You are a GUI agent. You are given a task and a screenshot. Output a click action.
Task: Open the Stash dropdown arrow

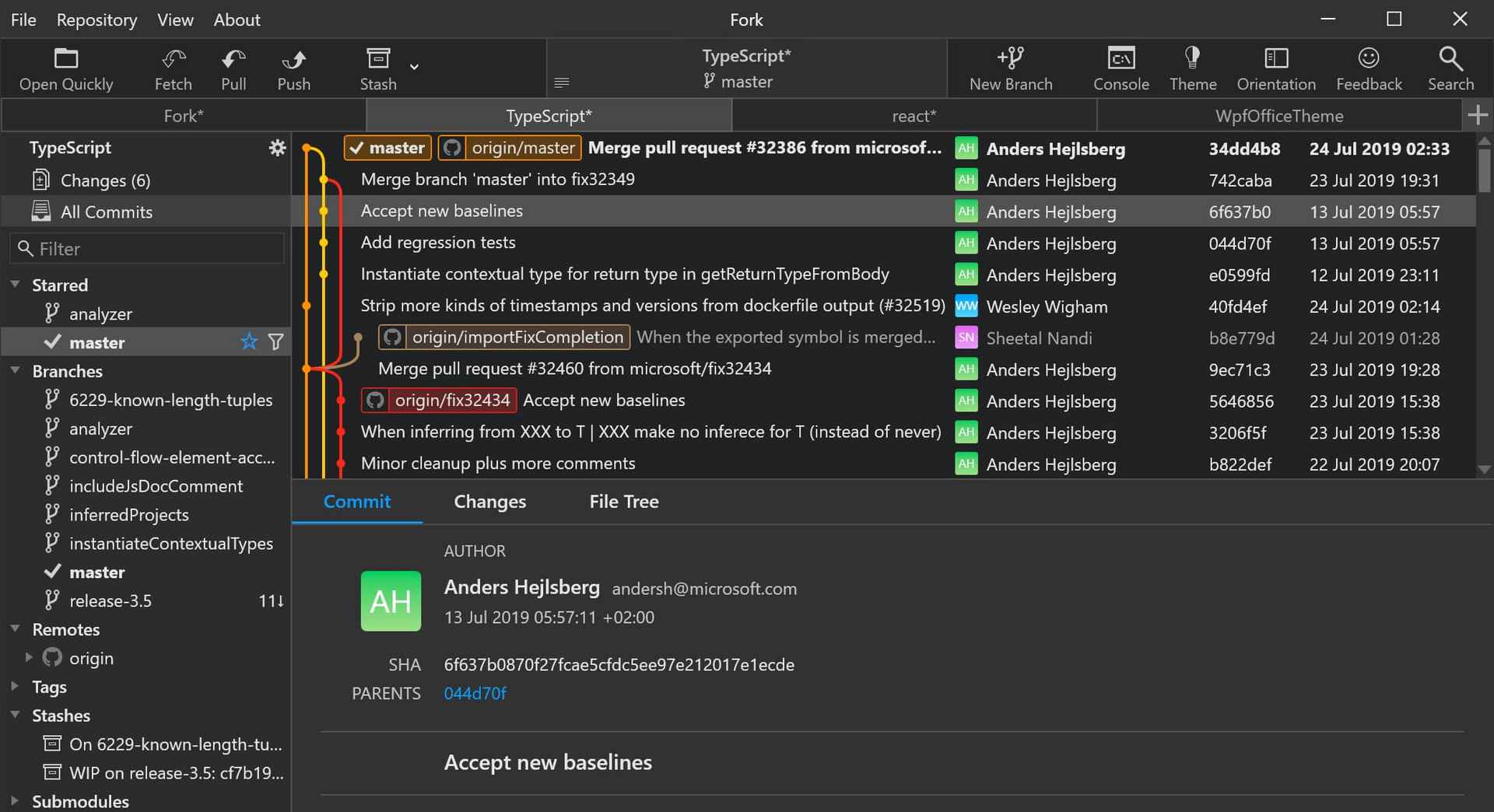(415, 67)
